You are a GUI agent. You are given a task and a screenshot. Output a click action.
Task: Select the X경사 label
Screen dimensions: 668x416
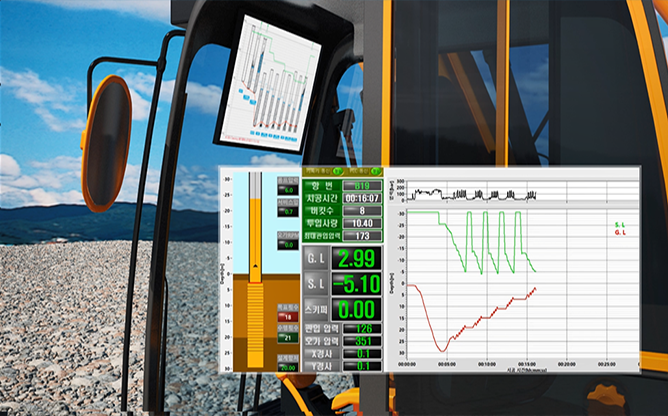coord(322,353)
